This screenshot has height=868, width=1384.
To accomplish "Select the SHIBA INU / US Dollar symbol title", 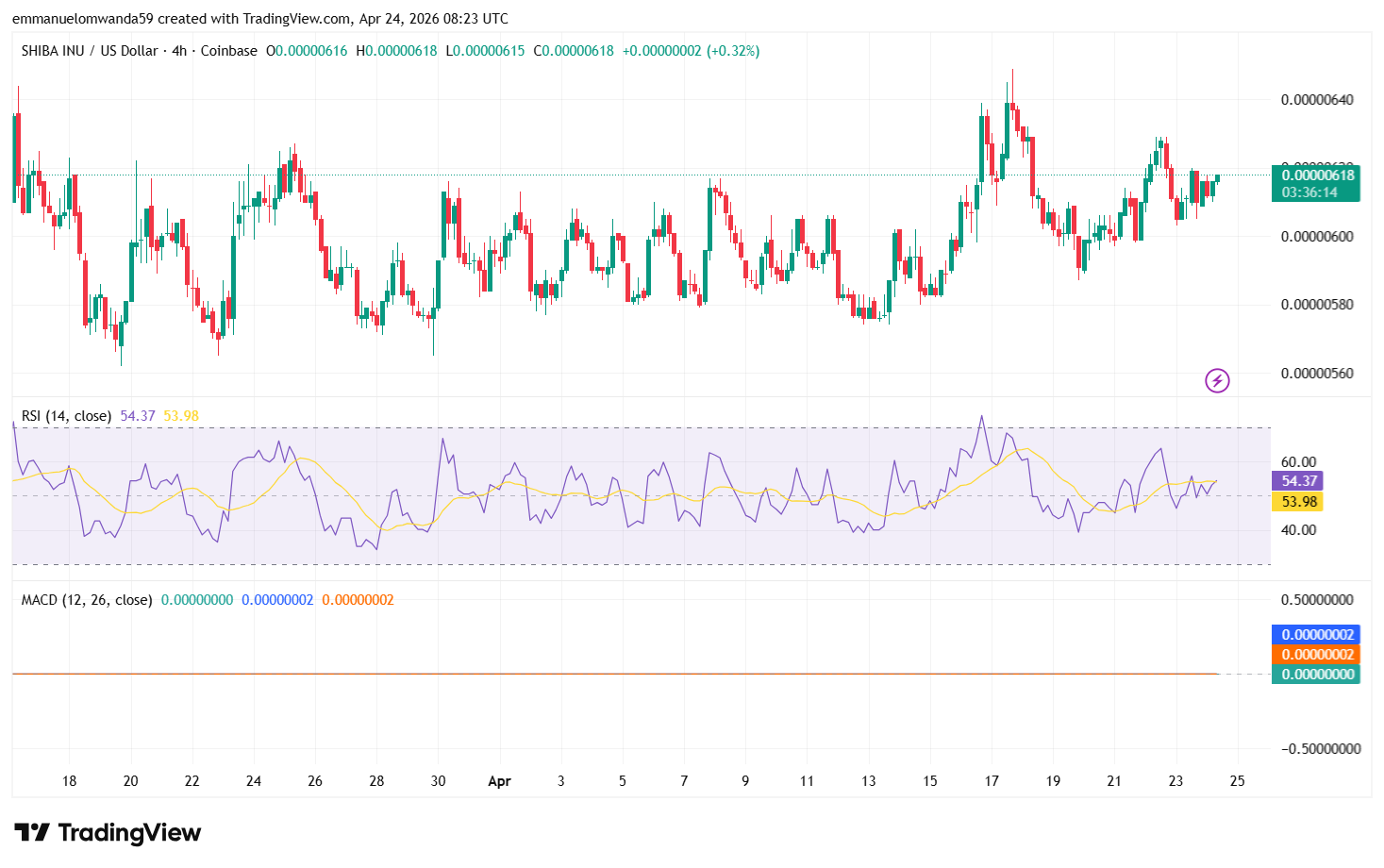I will click(x=90, y=51).
